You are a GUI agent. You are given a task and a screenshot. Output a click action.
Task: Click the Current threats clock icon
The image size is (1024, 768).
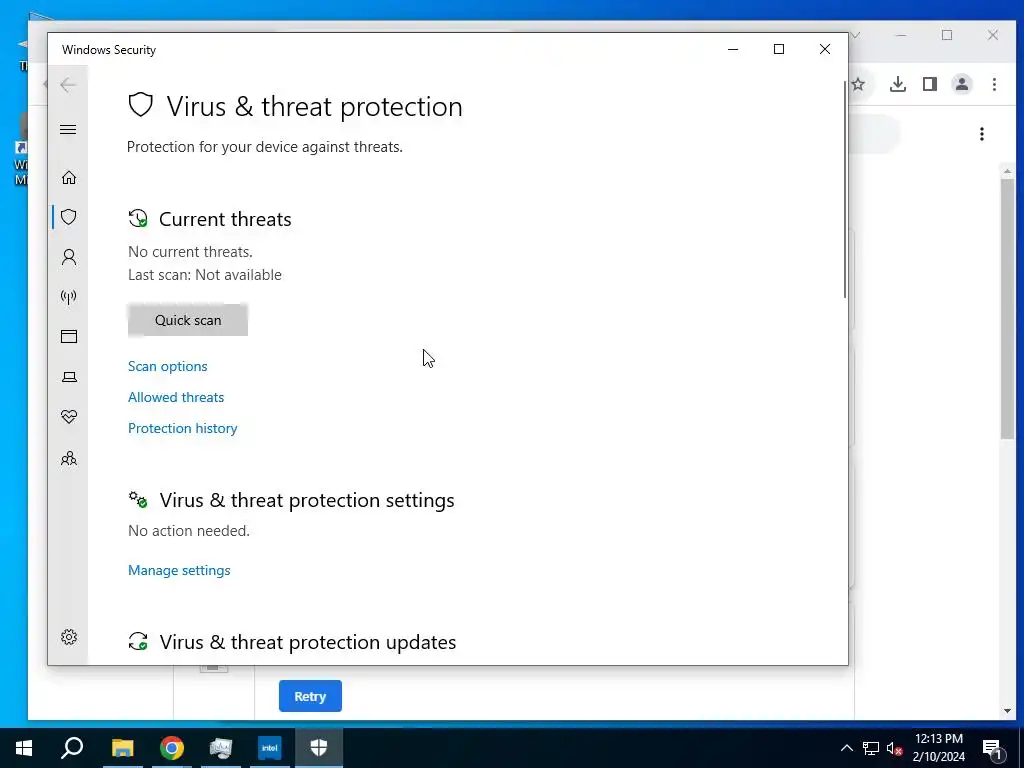(138, 218)
